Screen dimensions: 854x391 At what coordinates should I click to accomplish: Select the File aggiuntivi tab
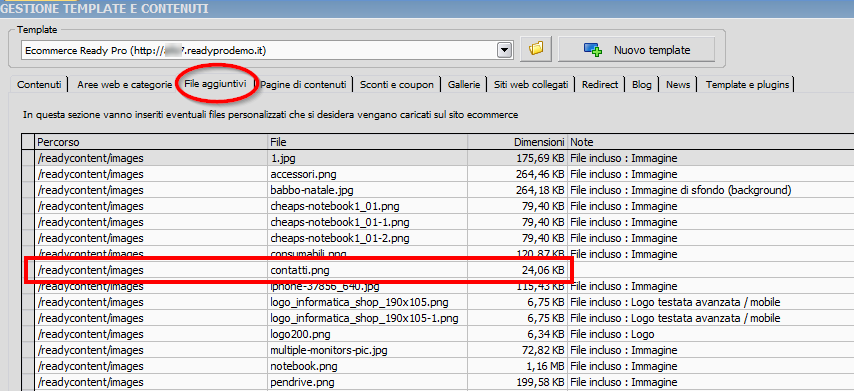(216, 84)
